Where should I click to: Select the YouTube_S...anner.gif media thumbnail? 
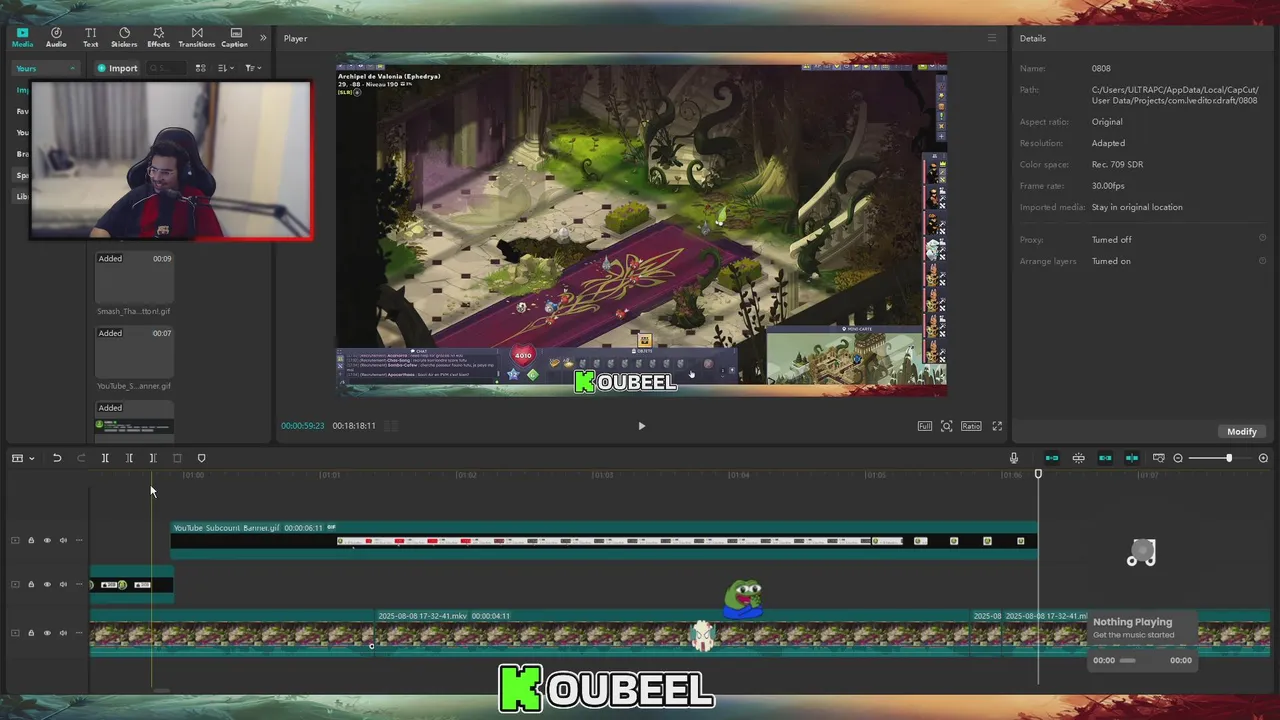[134, 352]
